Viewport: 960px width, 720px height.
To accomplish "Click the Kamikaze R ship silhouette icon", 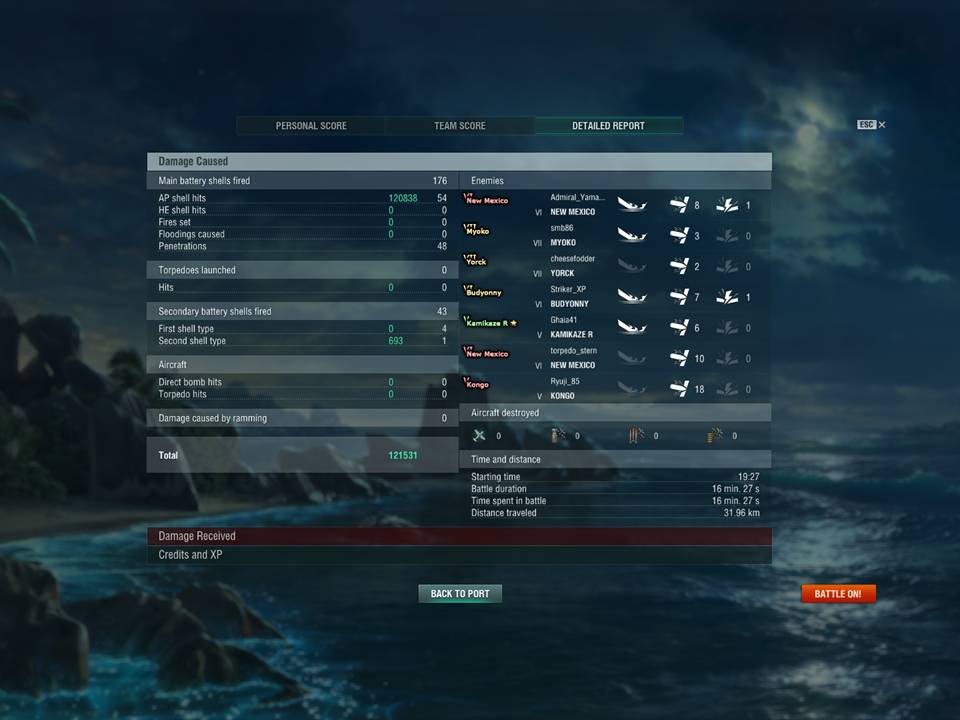I will coord(490,322).
